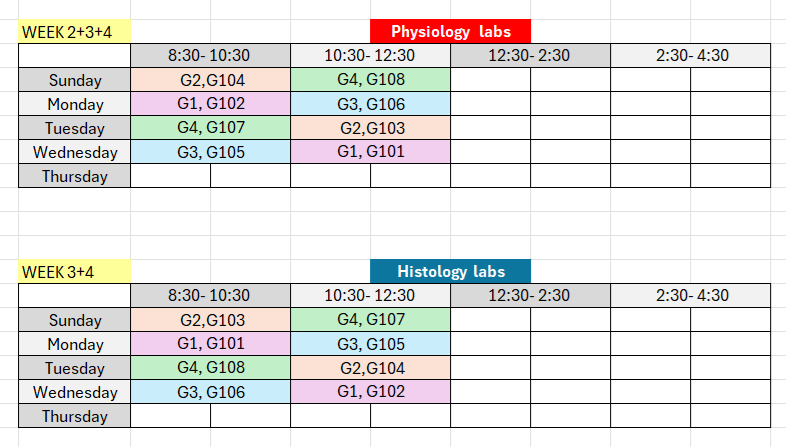The height and width of the screenshot is (447, 786).
Task: Click Tuesday row label in Physiology table
Action: (x=75, y=128)
